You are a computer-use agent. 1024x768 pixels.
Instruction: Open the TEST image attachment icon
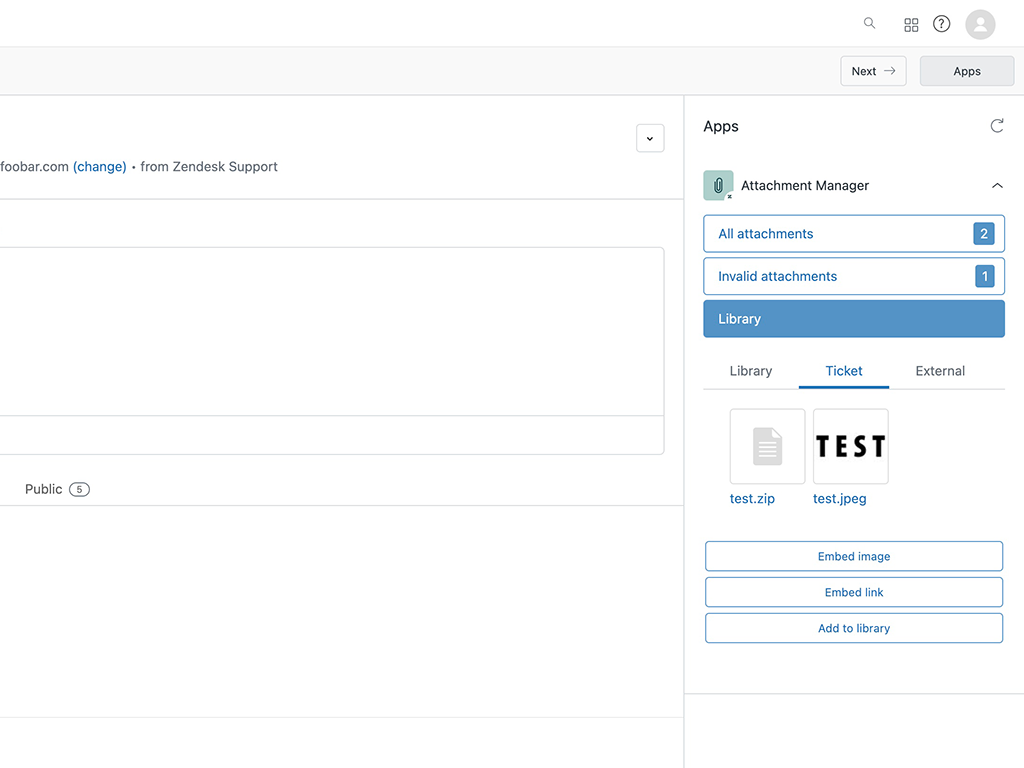(850, 446)
